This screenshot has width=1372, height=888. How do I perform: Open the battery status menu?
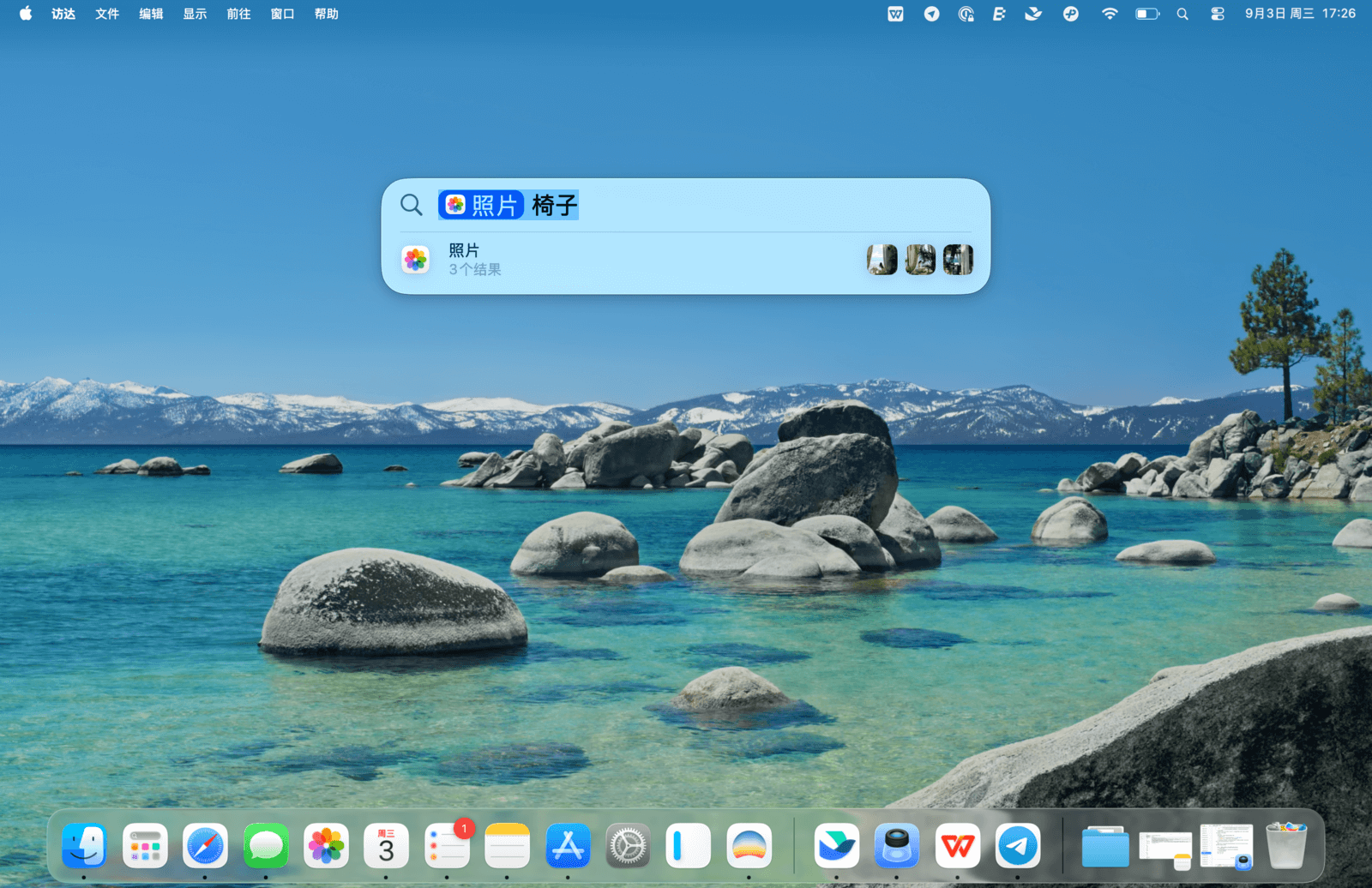pyautogui.click(x=1146, y=14)
